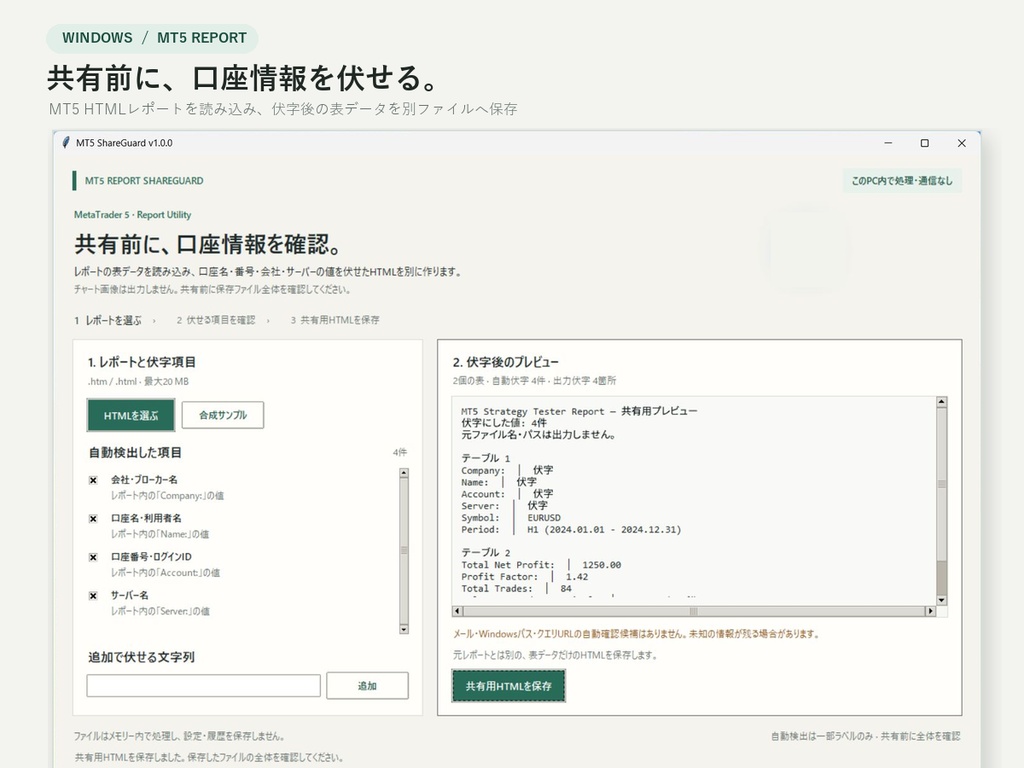The width and height of the screenshot is (1024, 768).
Task: Minimize the MT5 ShareGuard window
Action: (x=888, y=143)
